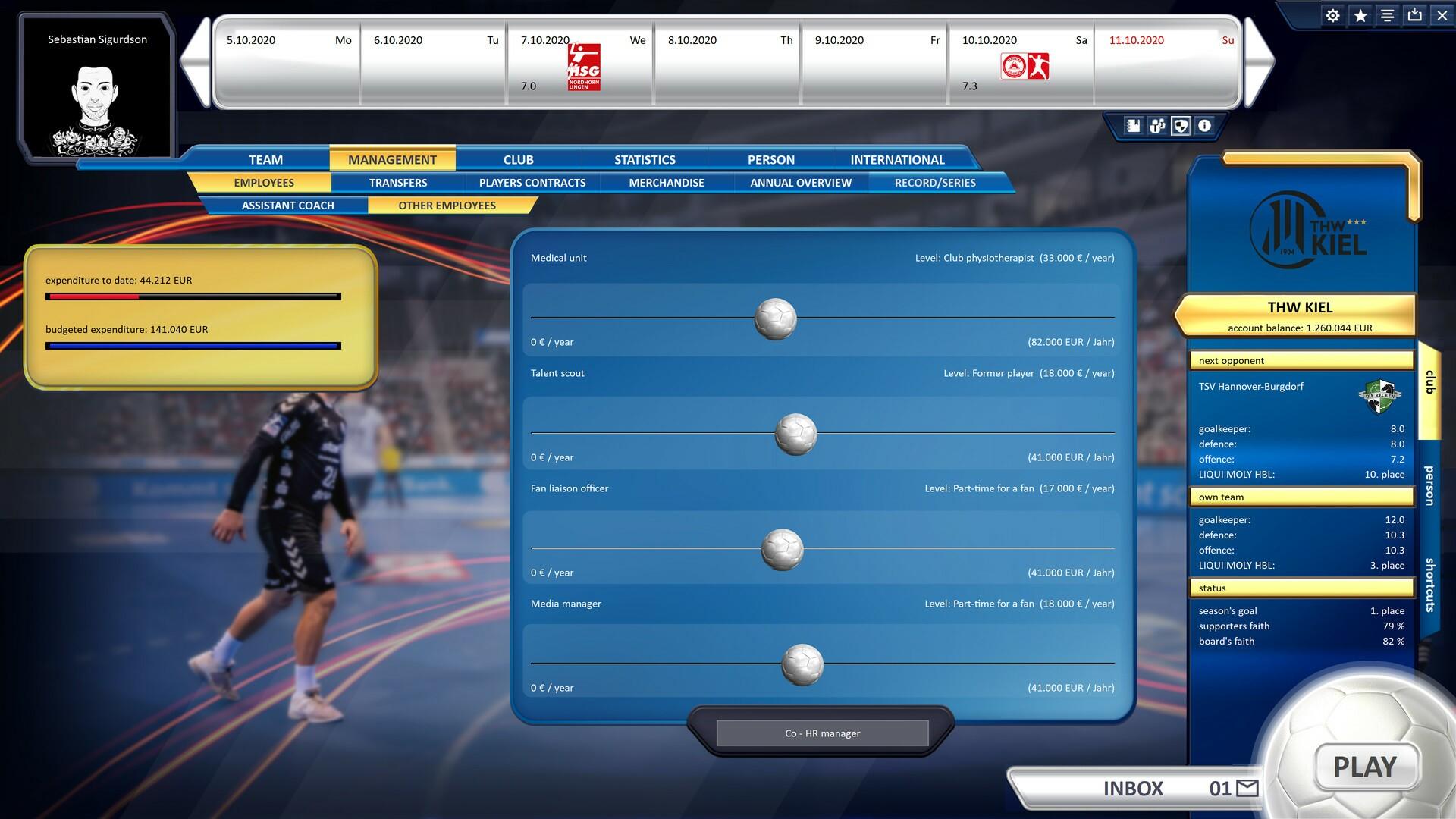Go to previous week with left arrow

point(195,63)
